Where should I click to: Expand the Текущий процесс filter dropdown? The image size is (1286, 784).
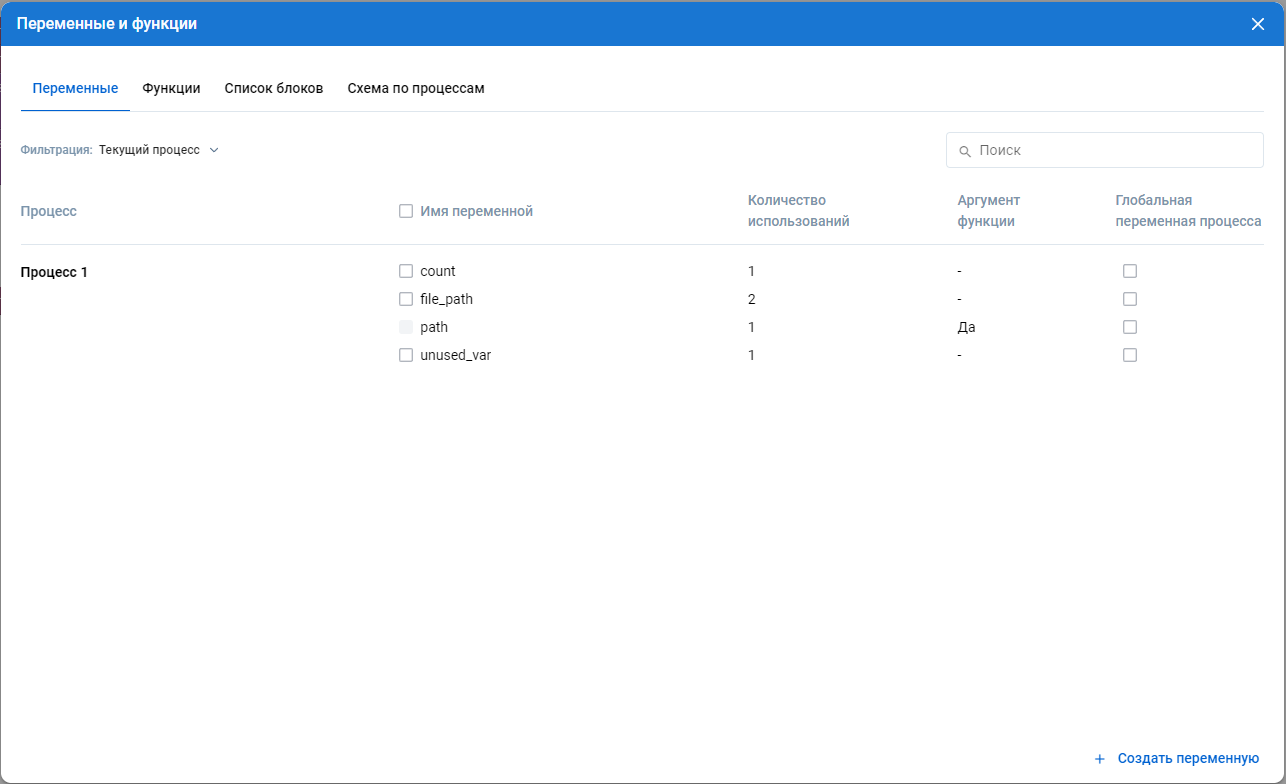coord(159,150)
